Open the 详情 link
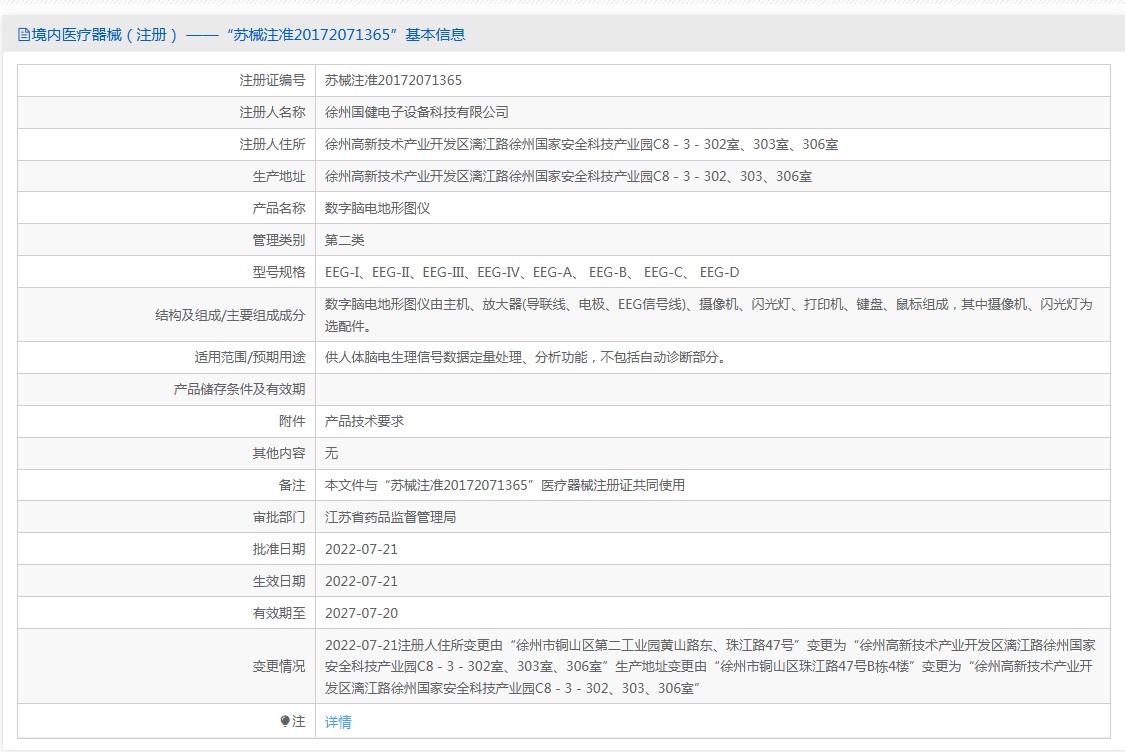1125x752 pixels. tap(338, 722)
